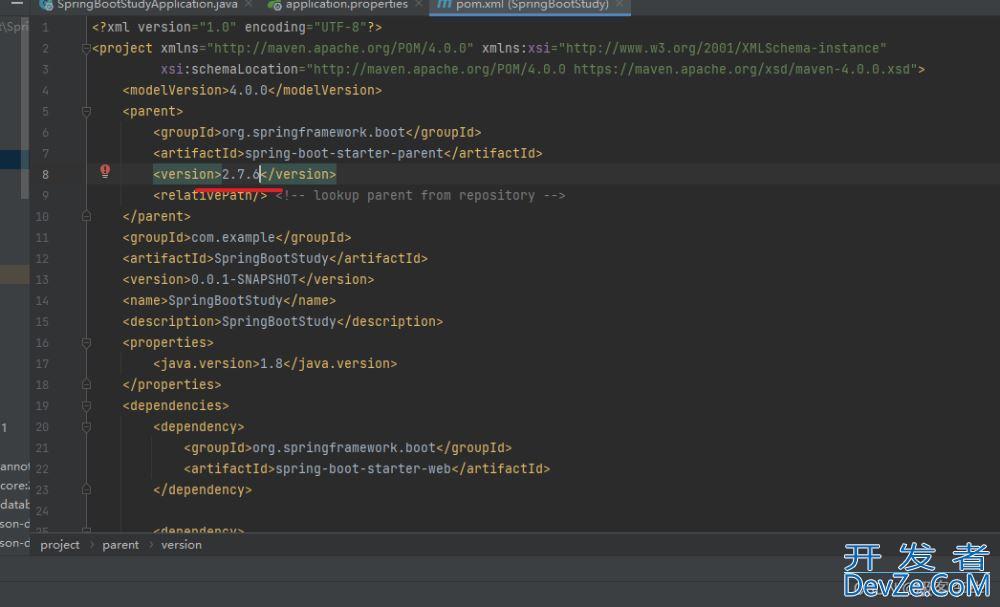Collapse the dependencies block at line 19

point(87,405)
